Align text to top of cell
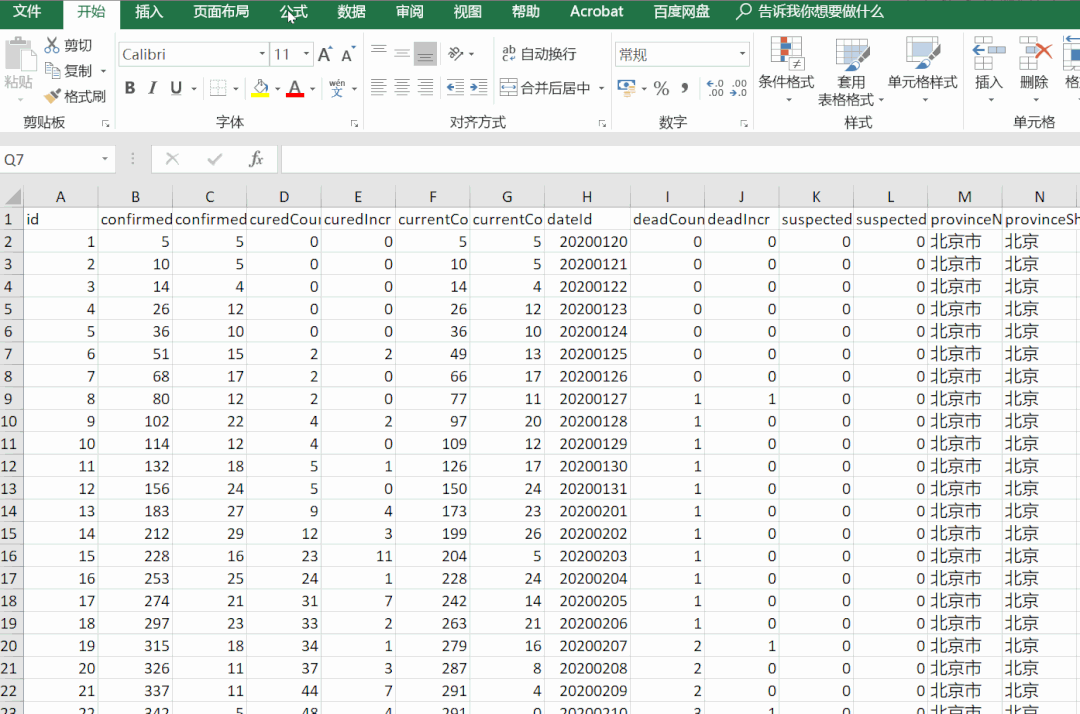 pos(378,53)
